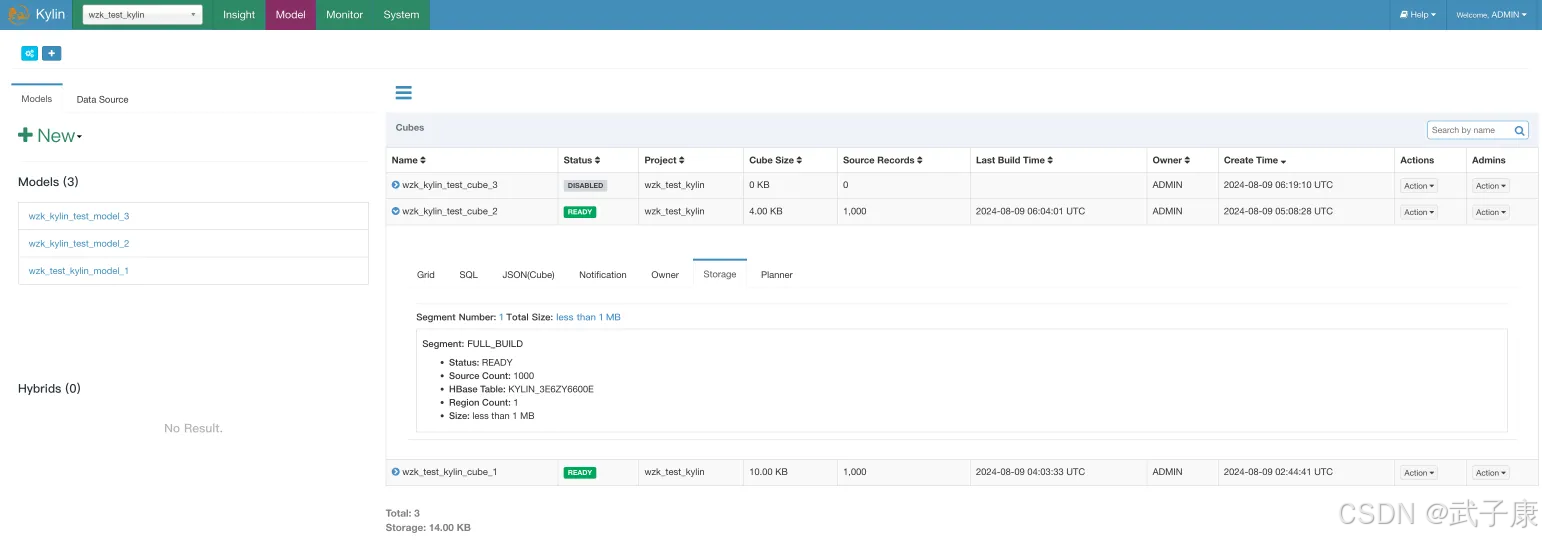This screenshot has width=1542, height=540.
Task: Open the wzk_kylin_test_model_2 link
Action: (x=79, y=244)
